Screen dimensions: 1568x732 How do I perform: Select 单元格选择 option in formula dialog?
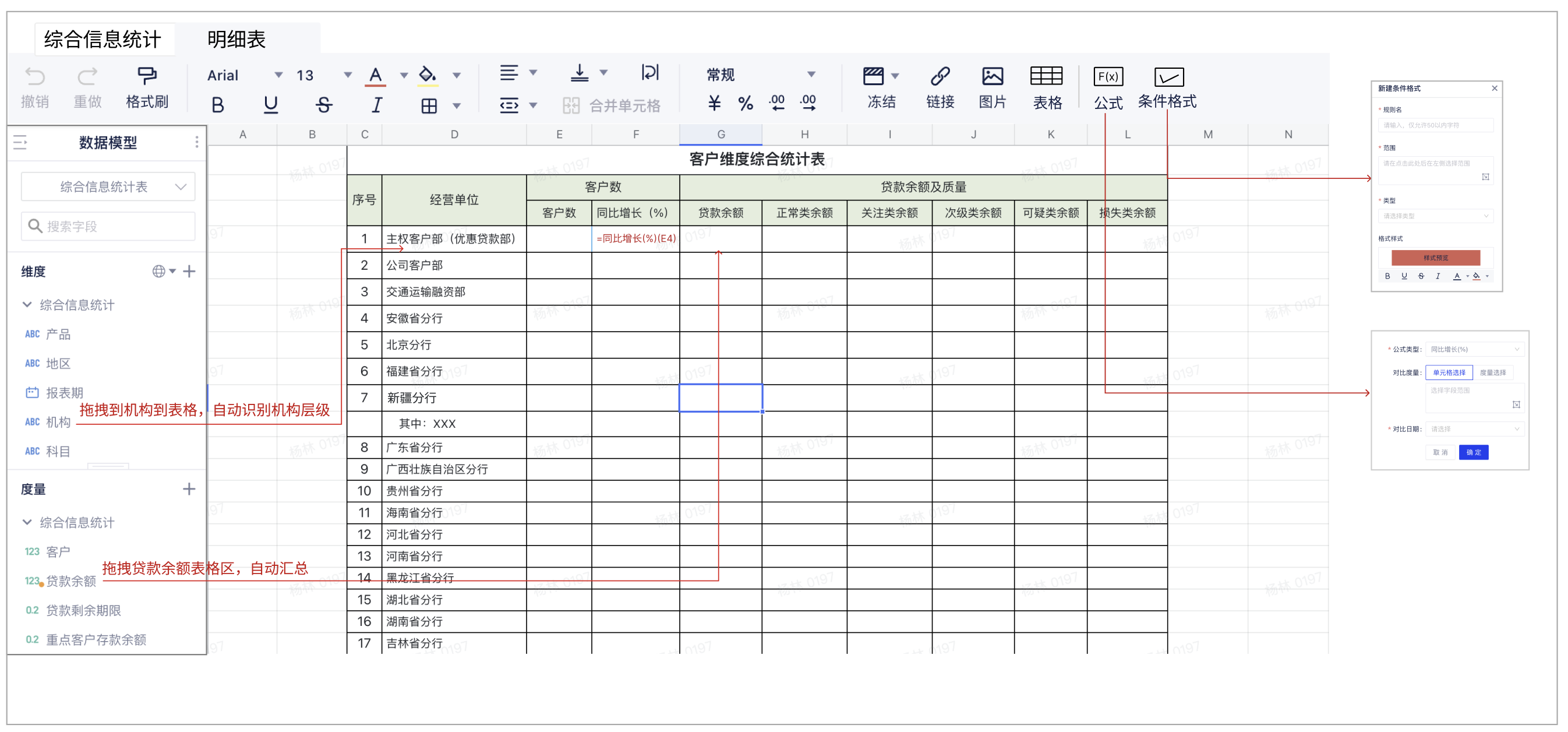[x=1449, y=372]
